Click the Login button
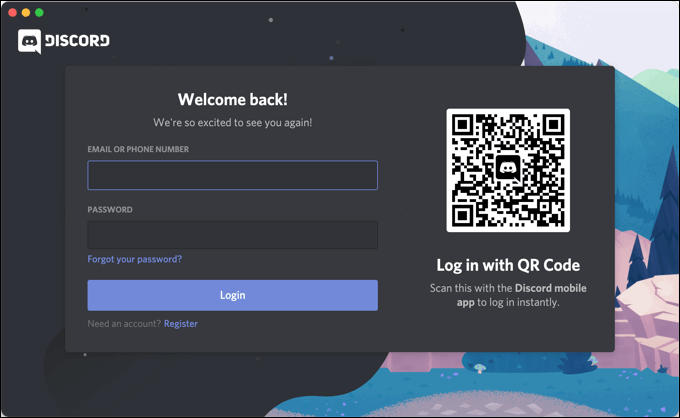Image resolution: width=680 pixels, height=418 pixels. (x=232, y=295)
